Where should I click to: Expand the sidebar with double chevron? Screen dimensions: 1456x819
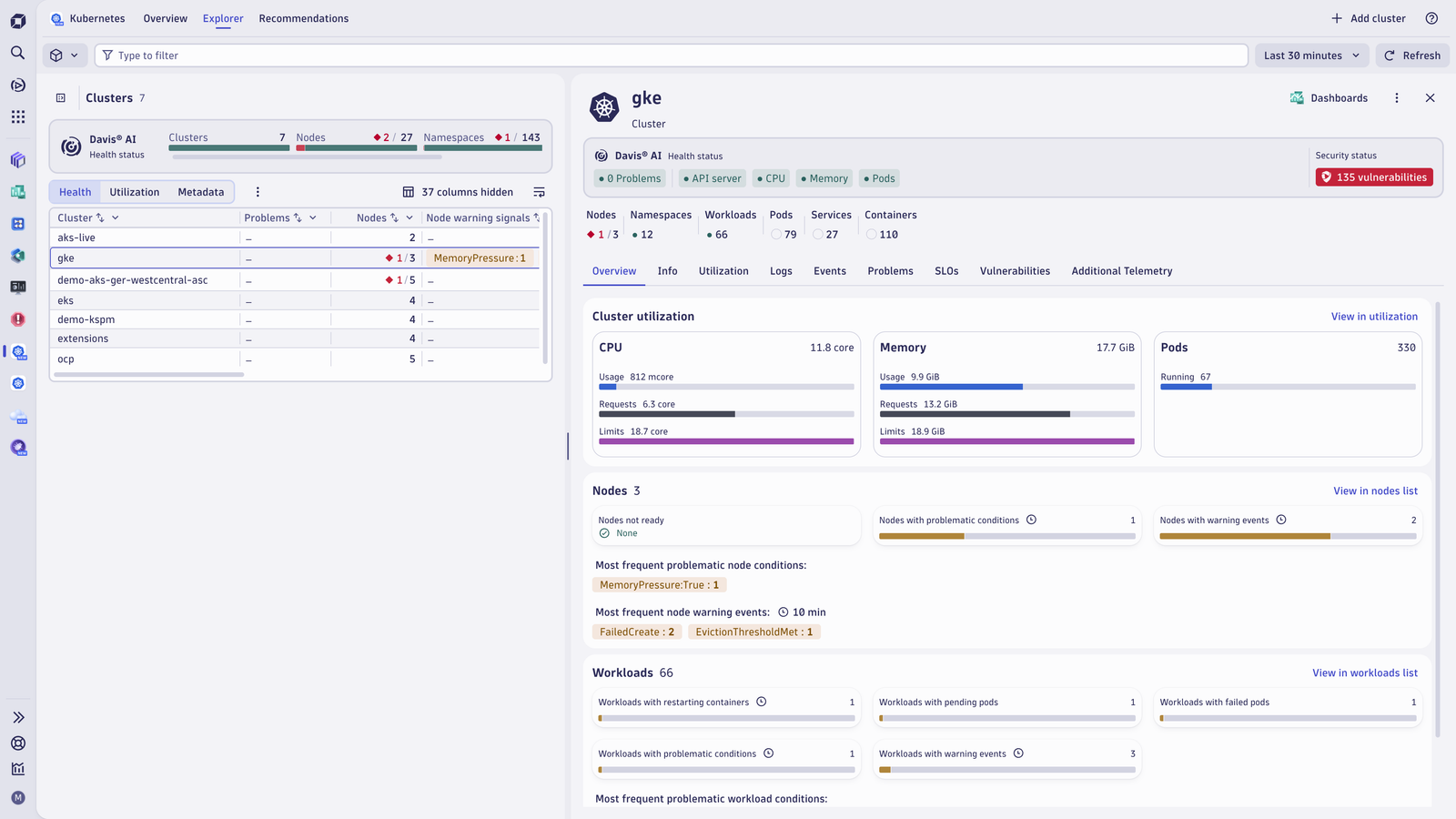point(17,718)
